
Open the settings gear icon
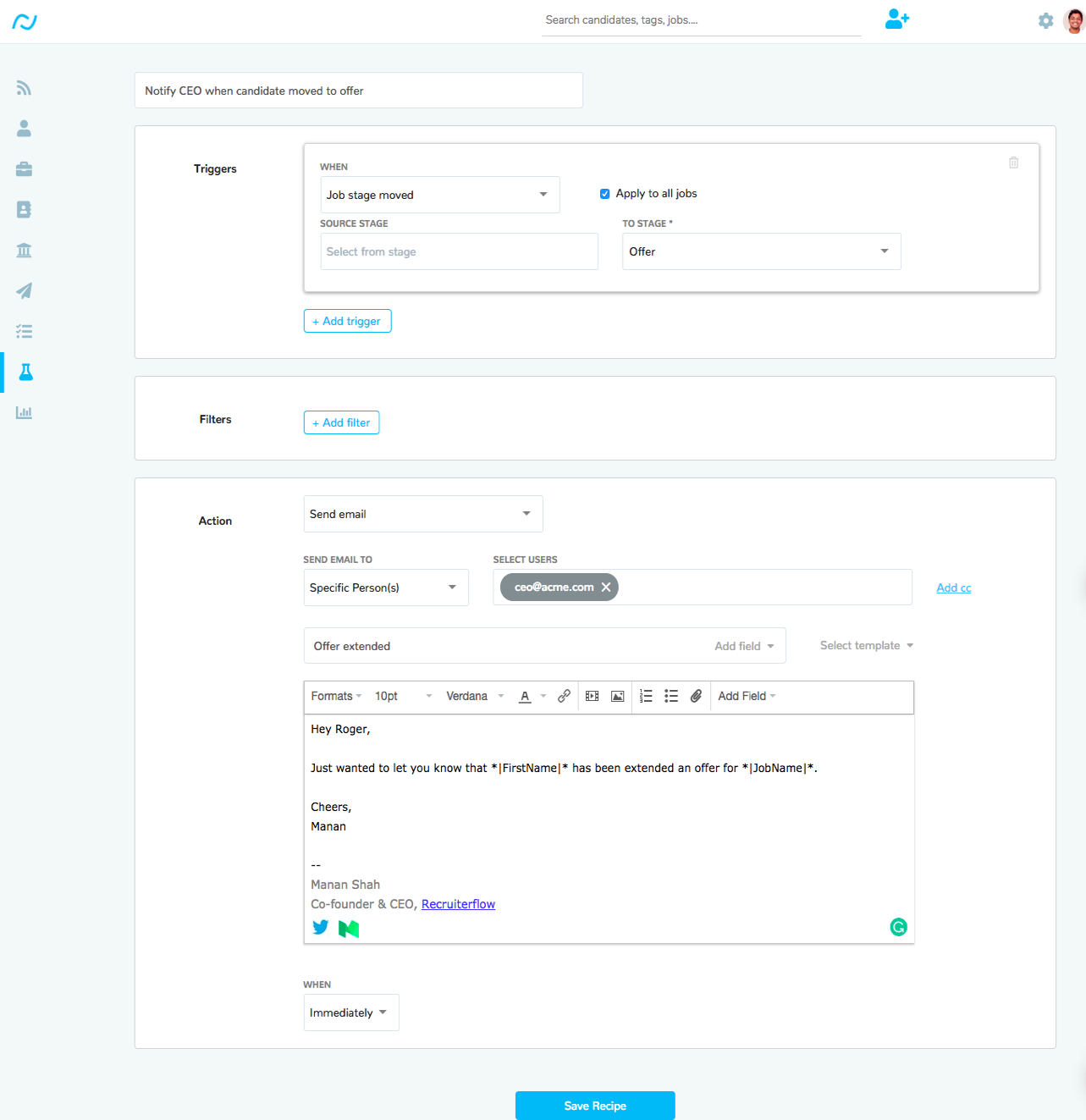[1045, 21]
